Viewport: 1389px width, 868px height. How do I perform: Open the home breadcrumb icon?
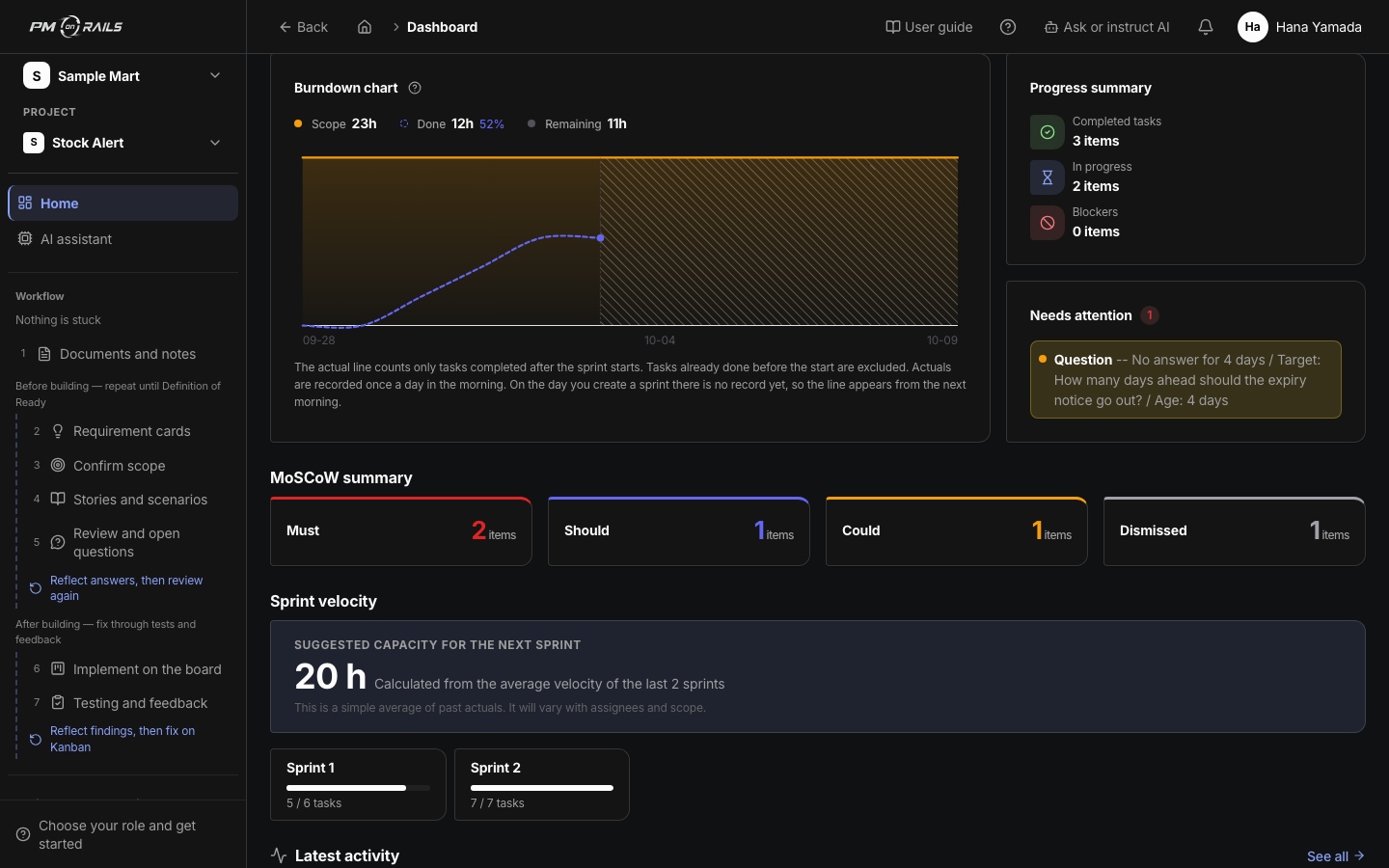[365, 27]
